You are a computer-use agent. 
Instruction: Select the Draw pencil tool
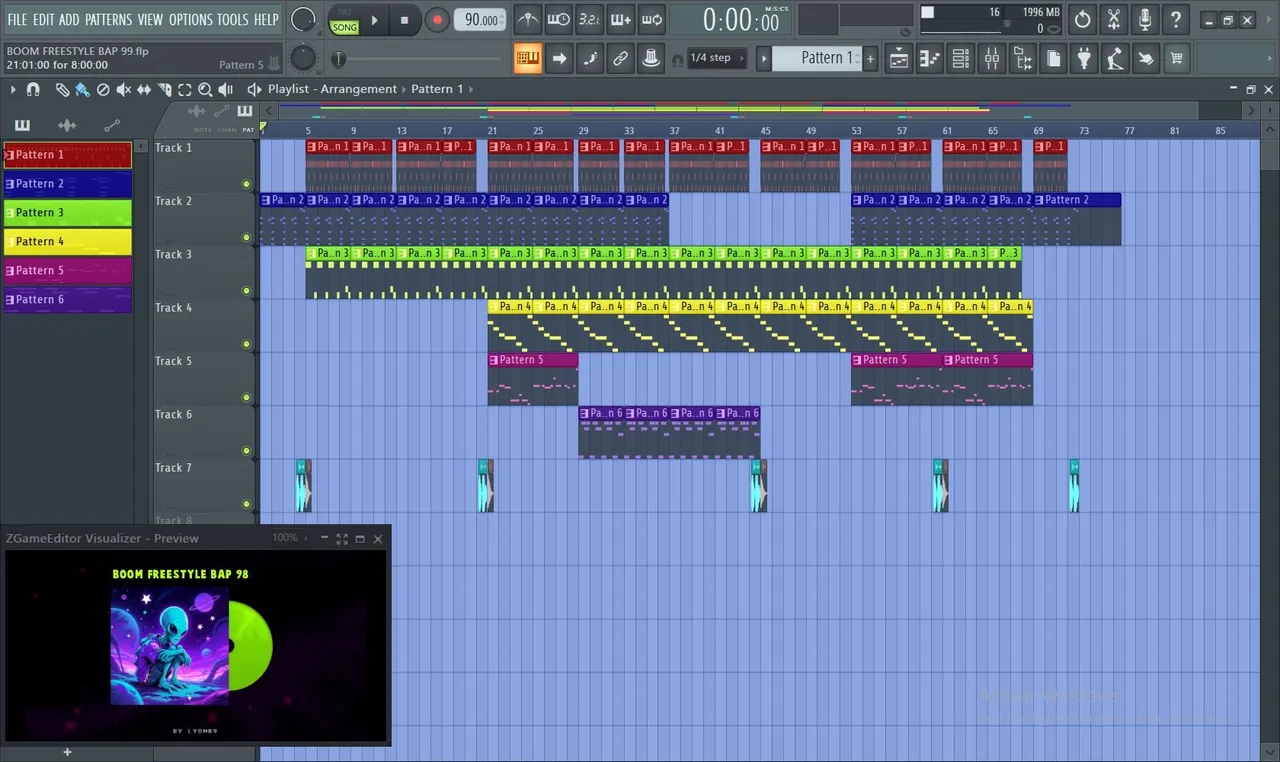pos(62,90)
